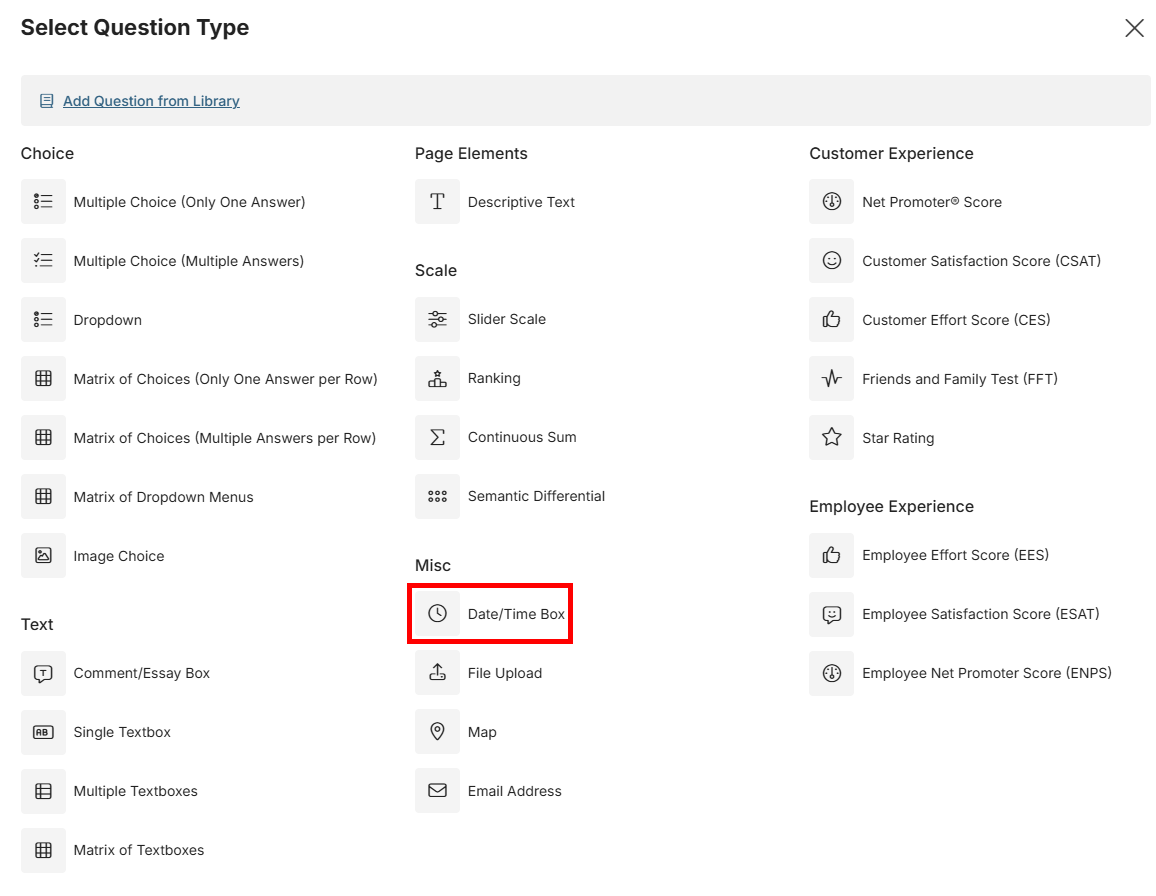Select Matrix of Dropdown Menus label
The width and height of the screenshot is (1156, 896).
(164, 497)
